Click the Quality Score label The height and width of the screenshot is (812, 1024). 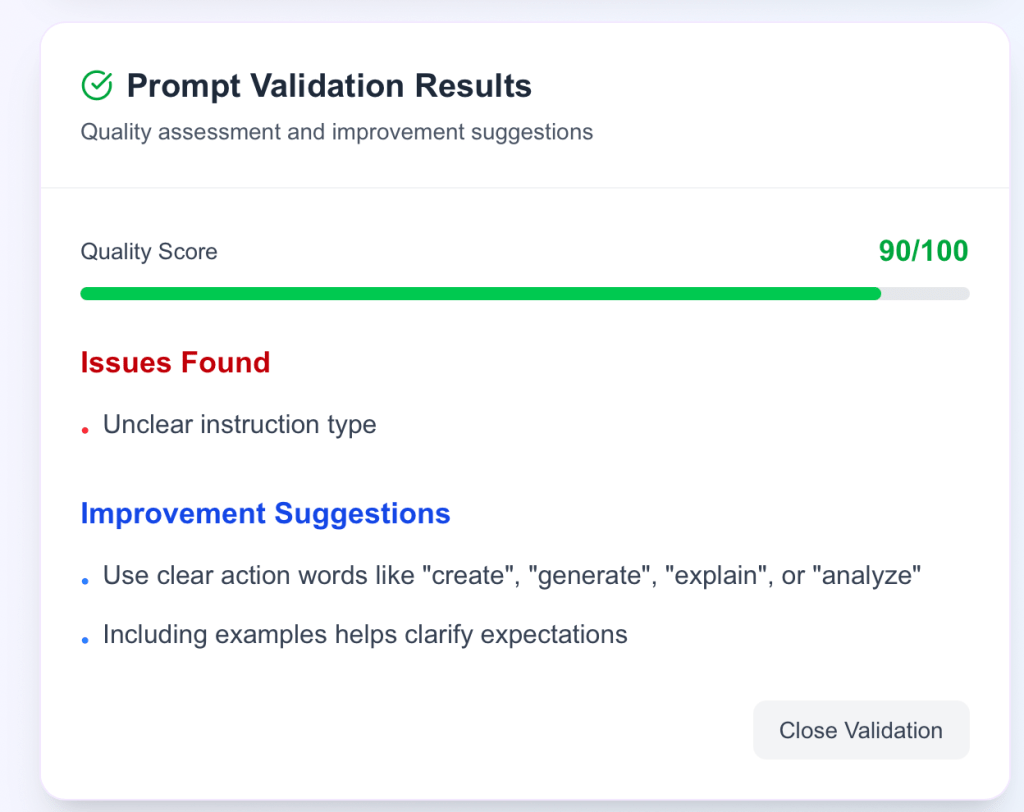coord(149,252)
